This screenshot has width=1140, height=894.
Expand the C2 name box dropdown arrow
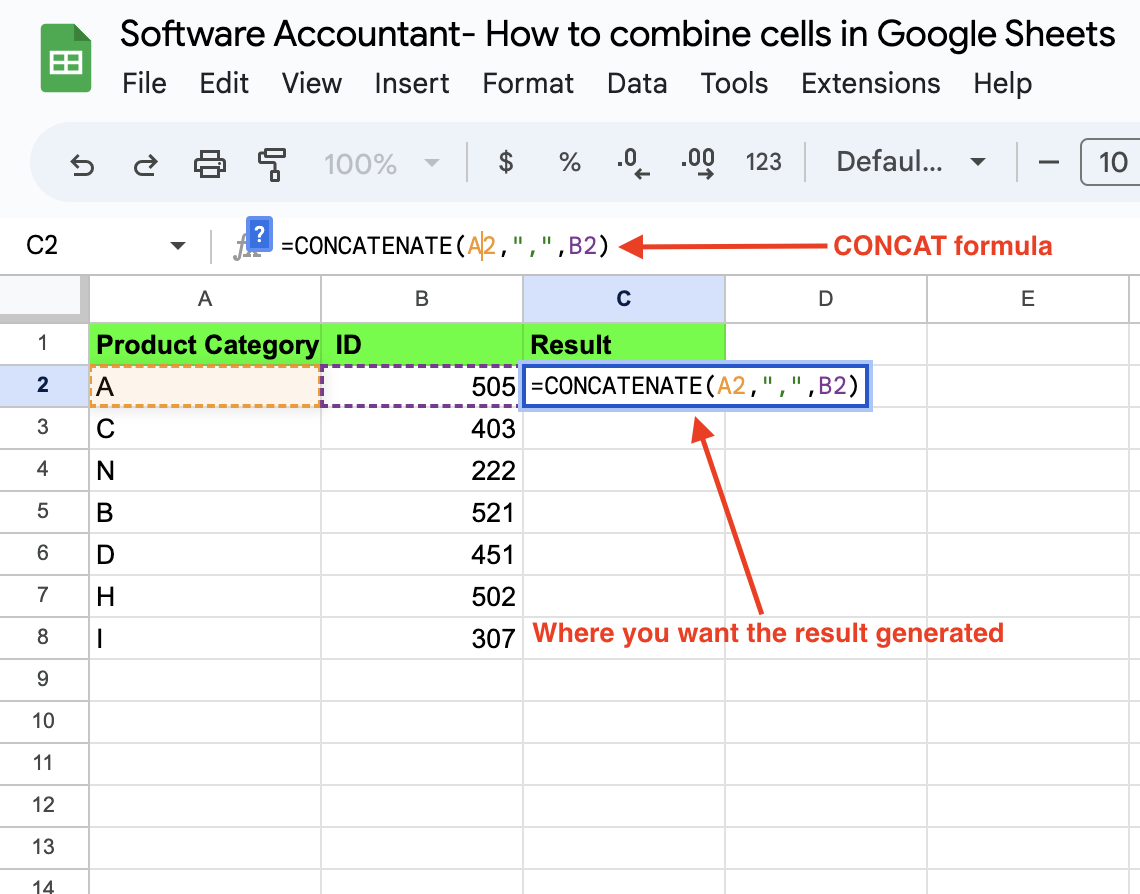(177, 246)
